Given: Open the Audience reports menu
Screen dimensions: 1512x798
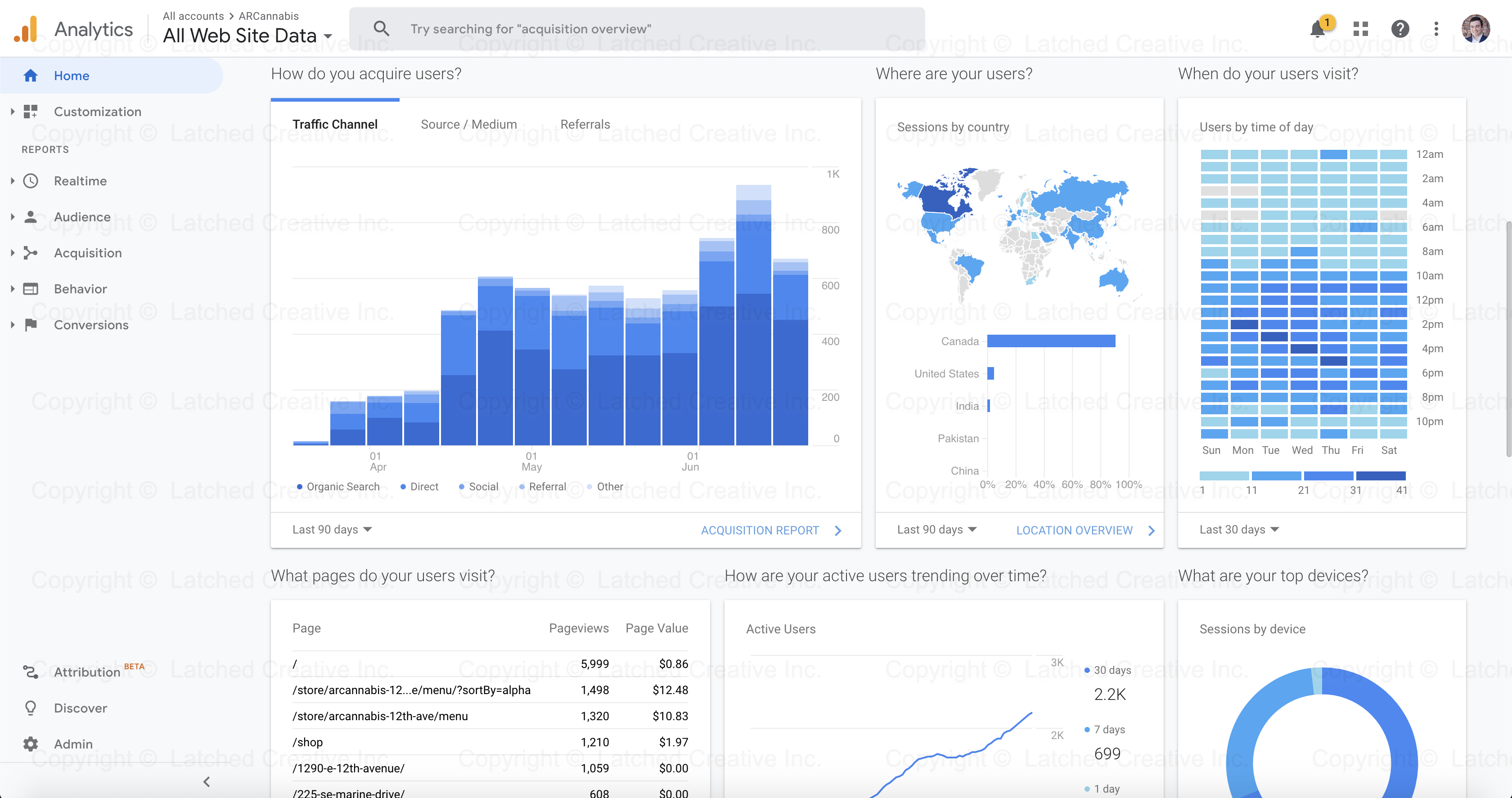Looking at the screenshot, I should [x=82, y=217].
